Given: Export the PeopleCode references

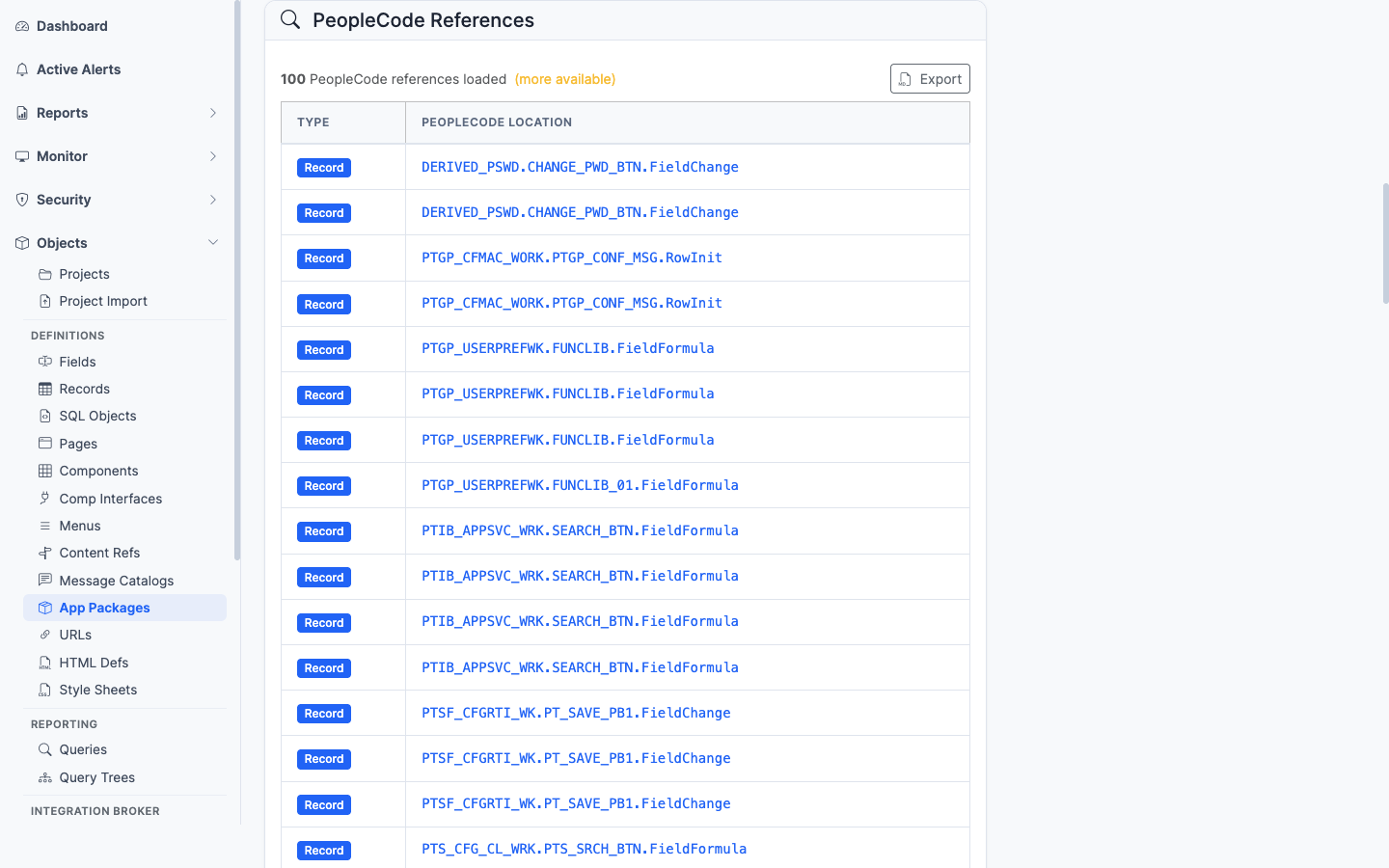Looking at the screenshot, I should click(930, 79).
